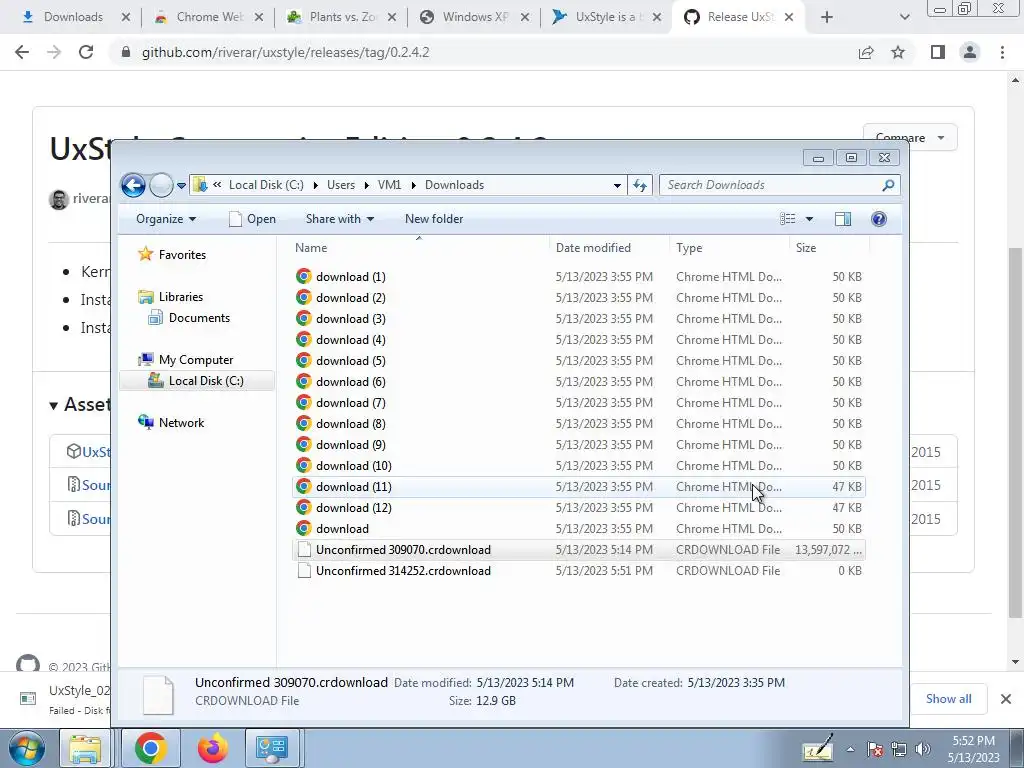Switch to the Chrome Web Store tab
The width and height of the screenshot is (1024, 768).
click(208, 17)
